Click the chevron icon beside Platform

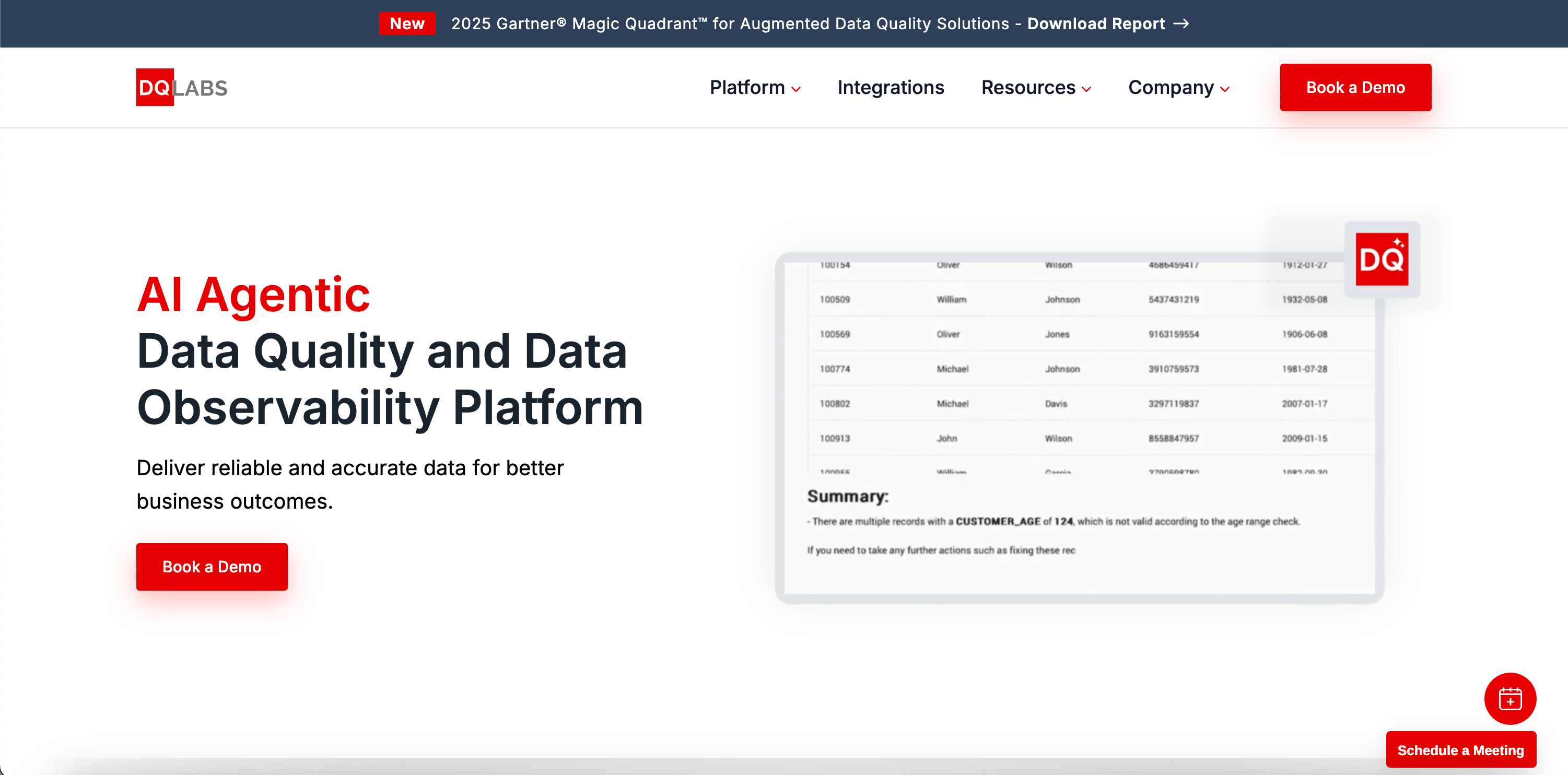(795, 89)
